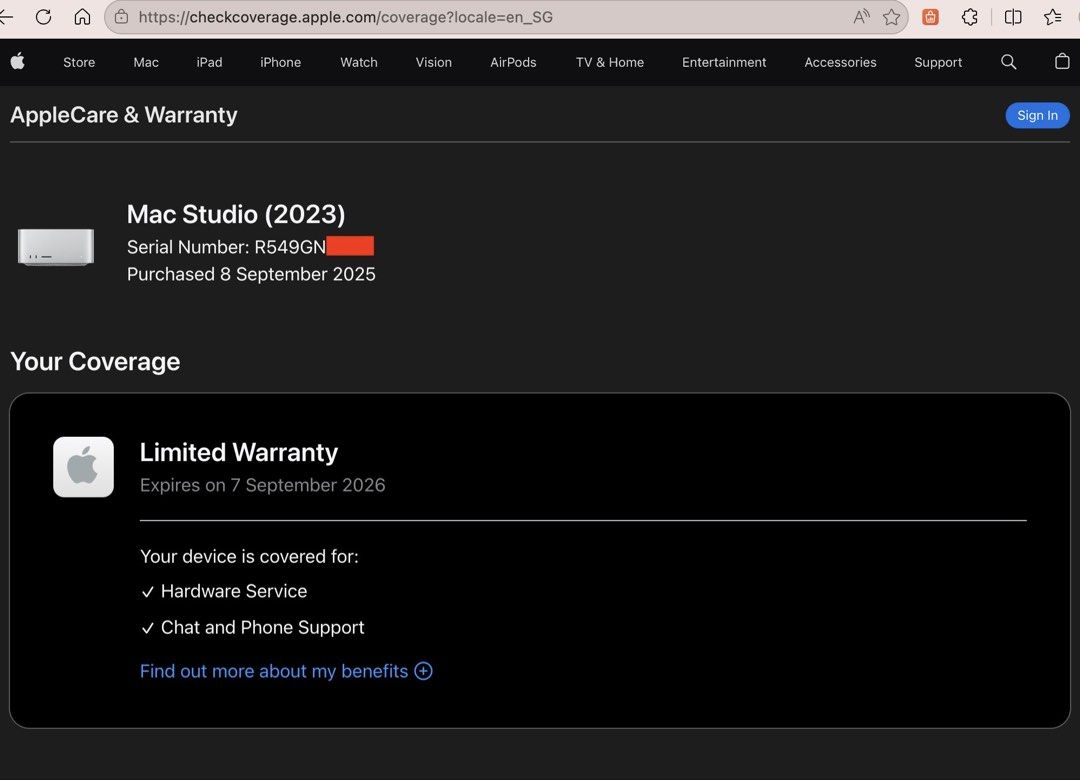Click the Sign In button
The width and height of the screenshot is (1080, 780).
pos(1037,115)
